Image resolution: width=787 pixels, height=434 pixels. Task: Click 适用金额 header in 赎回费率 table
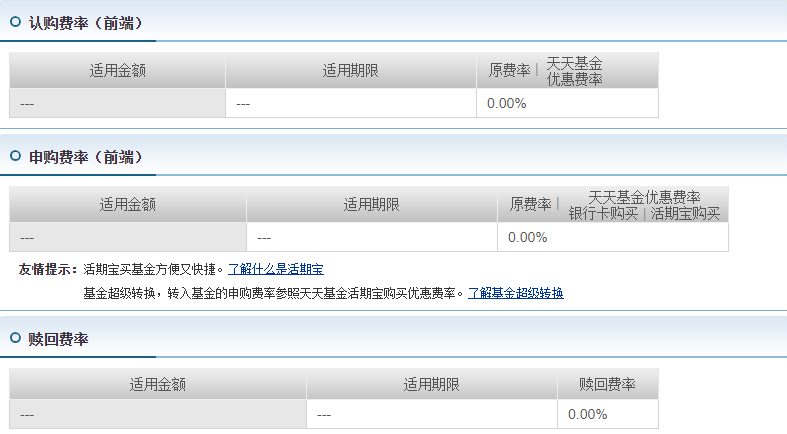(158, 385)
